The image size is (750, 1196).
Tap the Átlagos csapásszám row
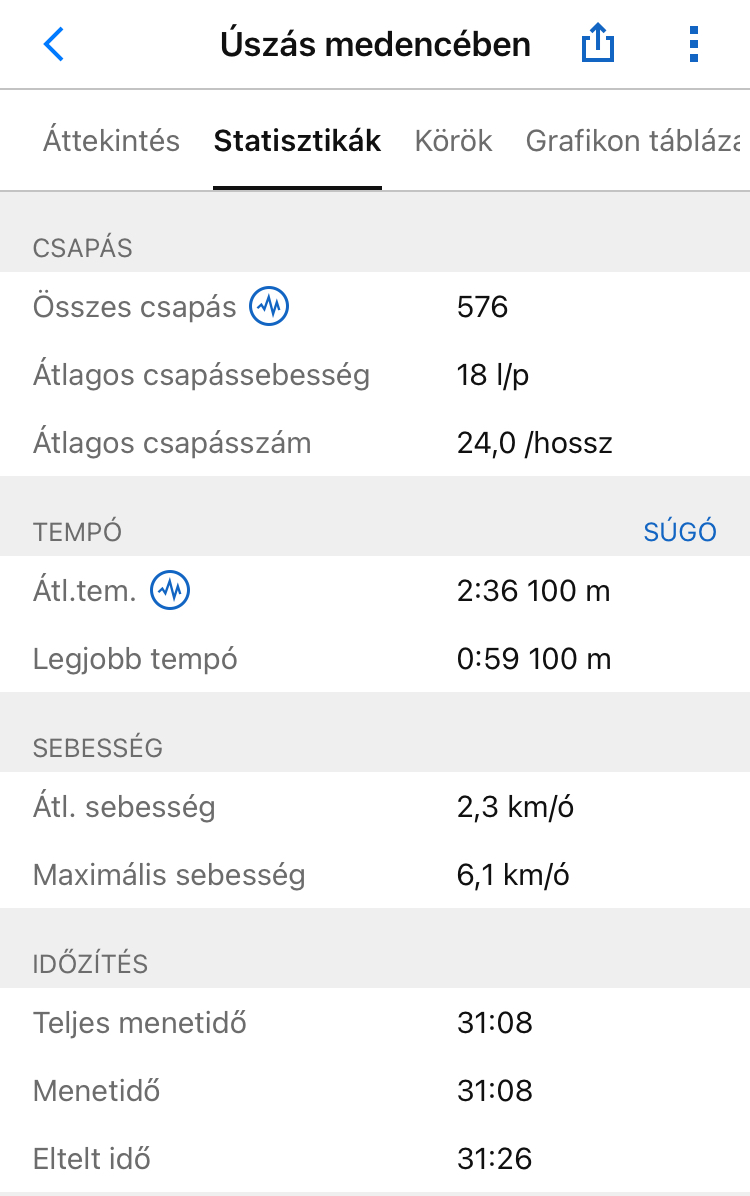click(x=375, y=443)
